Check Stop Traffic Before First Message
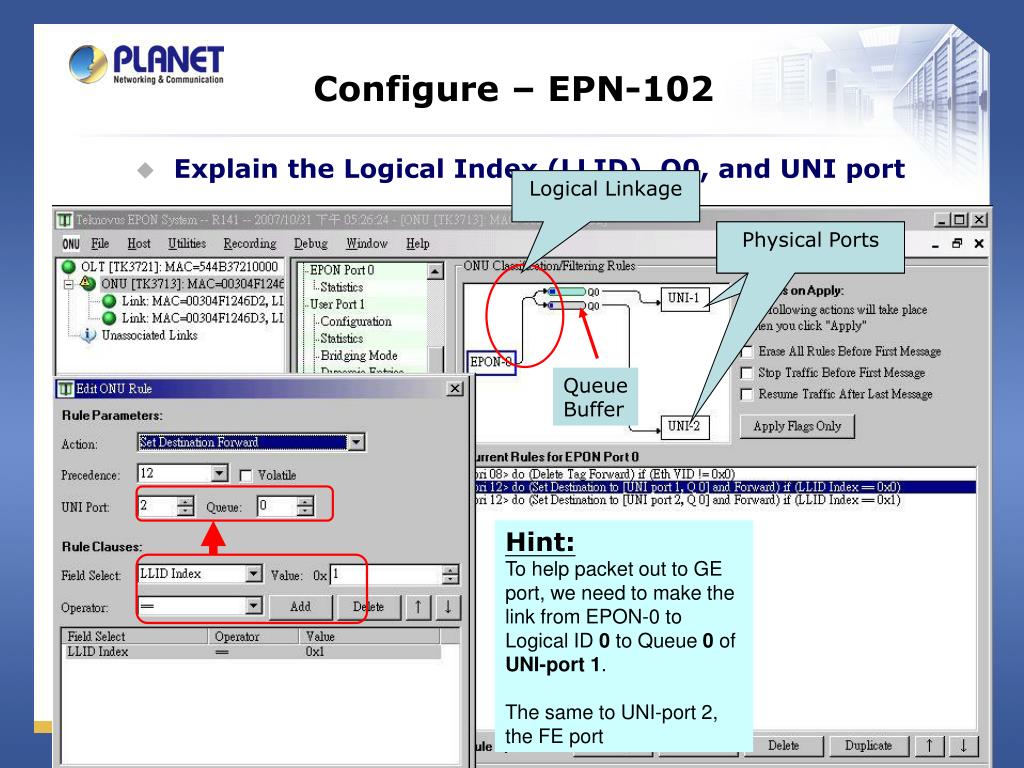The image size is (1024, 768). [x=746, y=373]
